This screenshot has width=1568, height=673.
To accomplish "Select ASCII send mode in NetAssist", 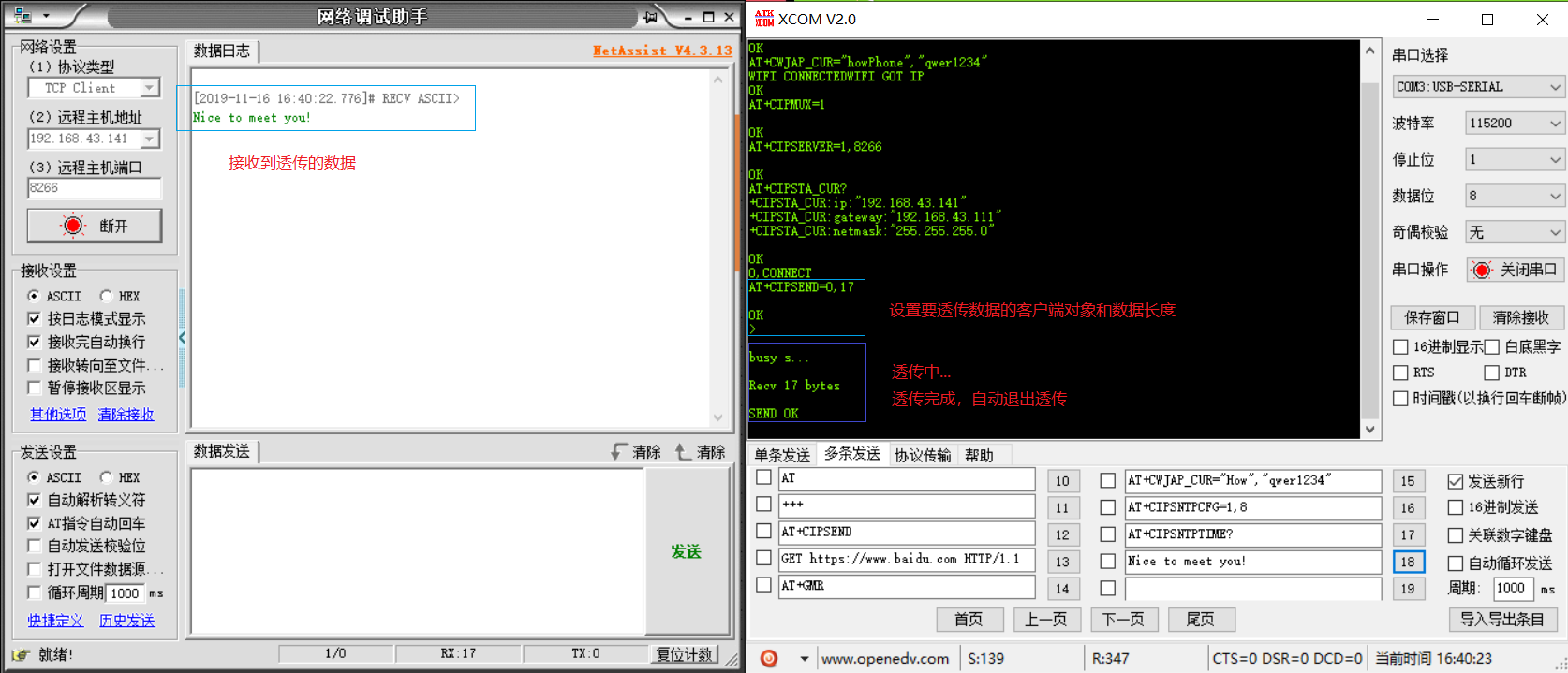I will [34, 477].
